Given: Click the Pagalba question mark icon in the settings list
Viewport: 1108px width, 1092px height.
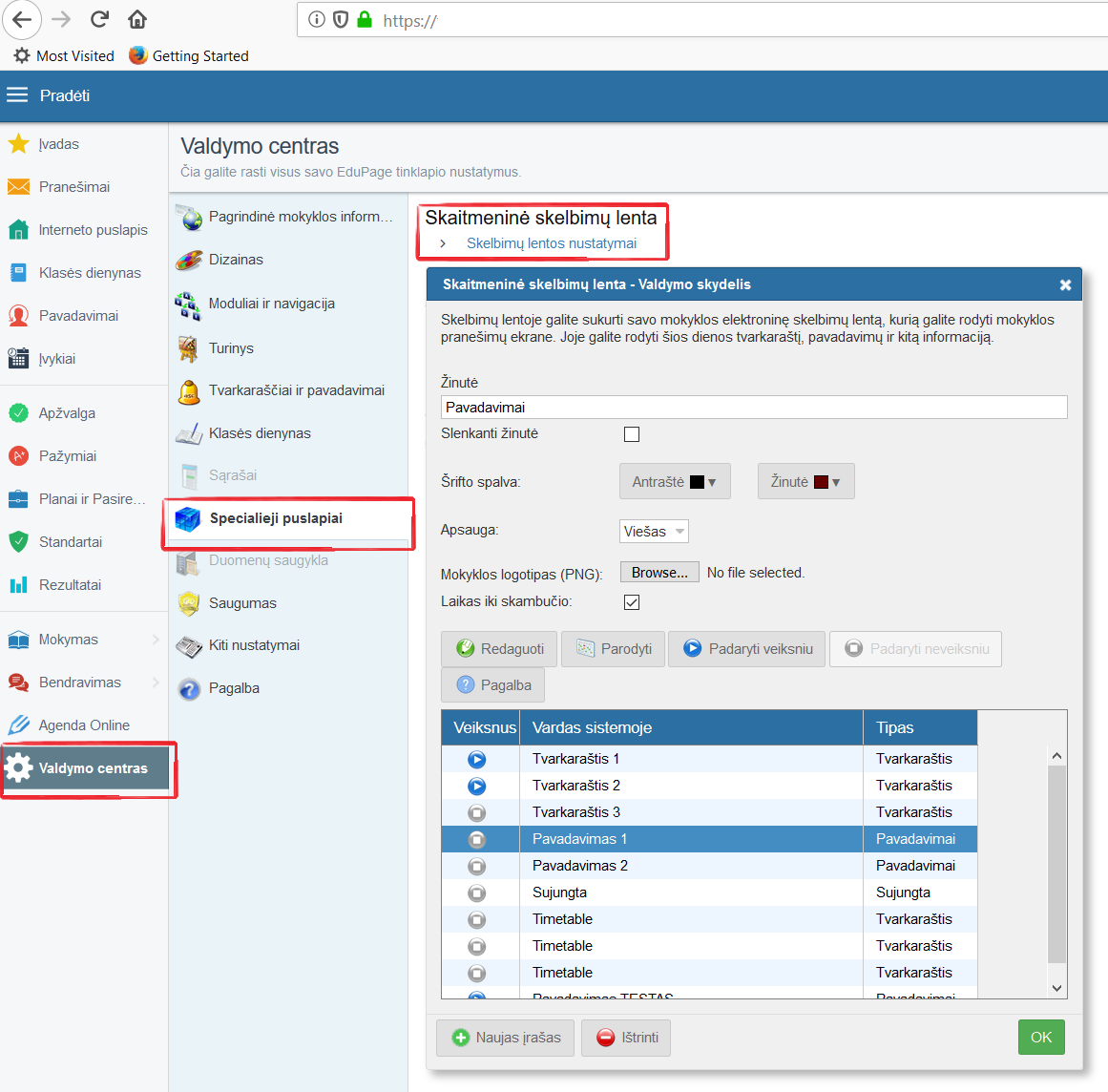Looking at the screenshot, I should coord(189,688).
